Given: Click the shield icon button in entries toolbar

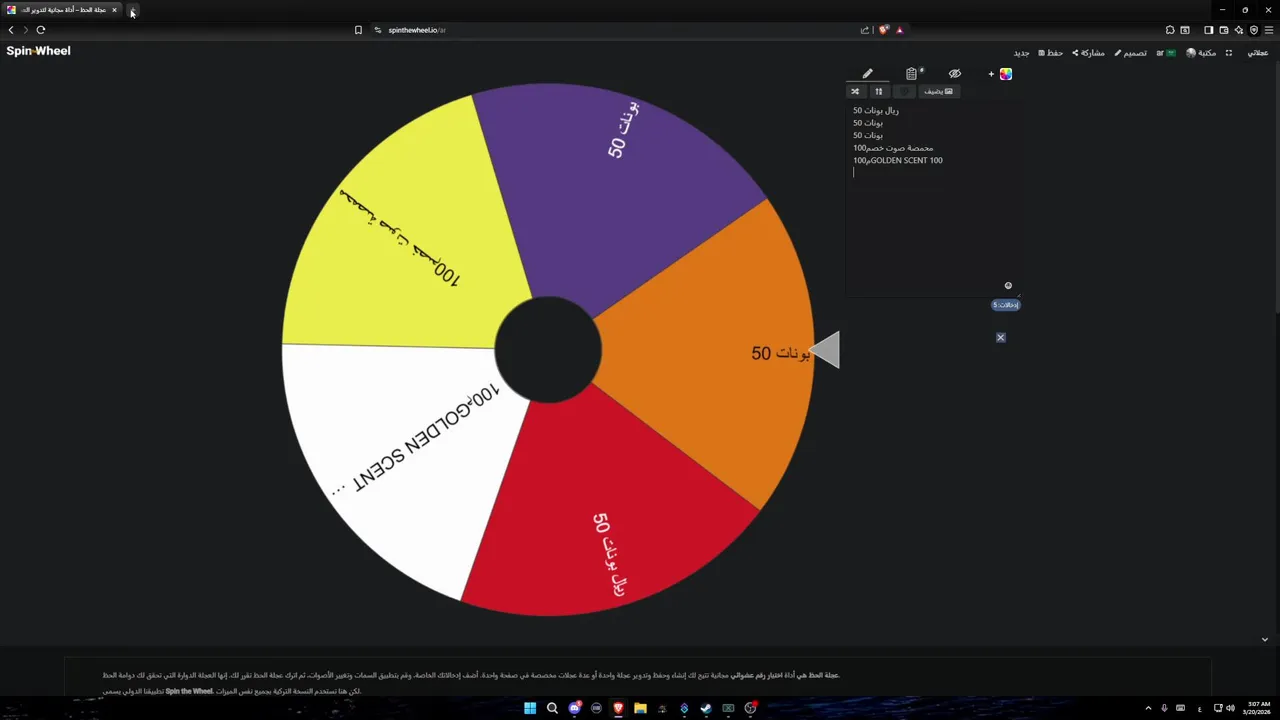Looking at the screenshot, I should coord(904,91).
